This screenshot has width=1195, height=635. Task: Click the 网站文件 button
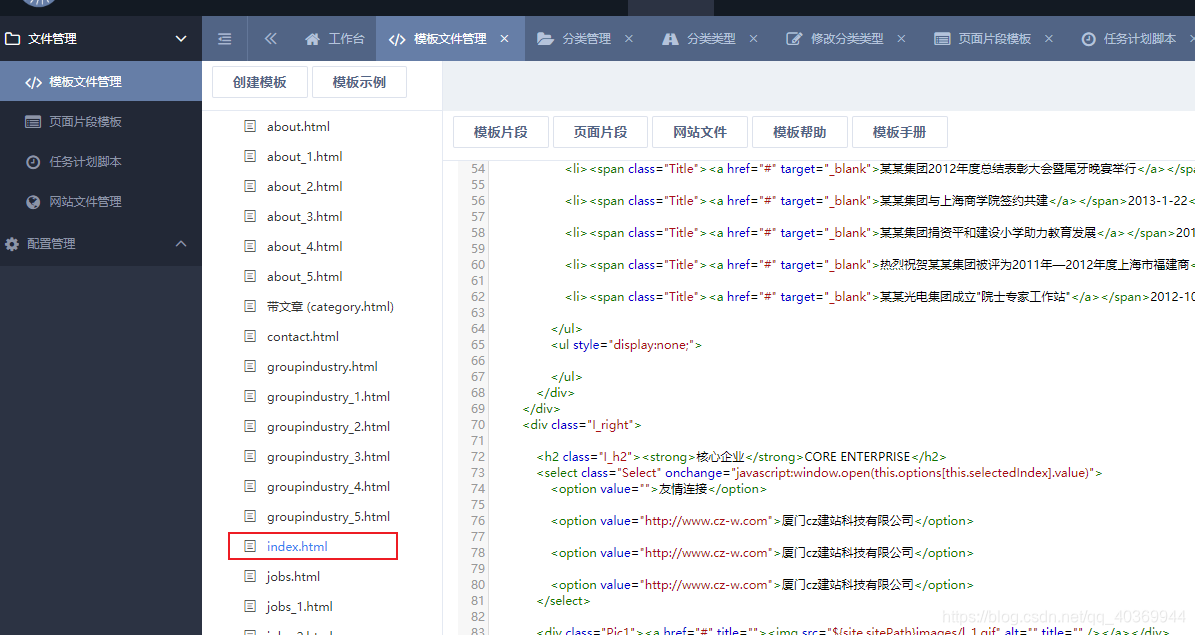tap(700, 132)
